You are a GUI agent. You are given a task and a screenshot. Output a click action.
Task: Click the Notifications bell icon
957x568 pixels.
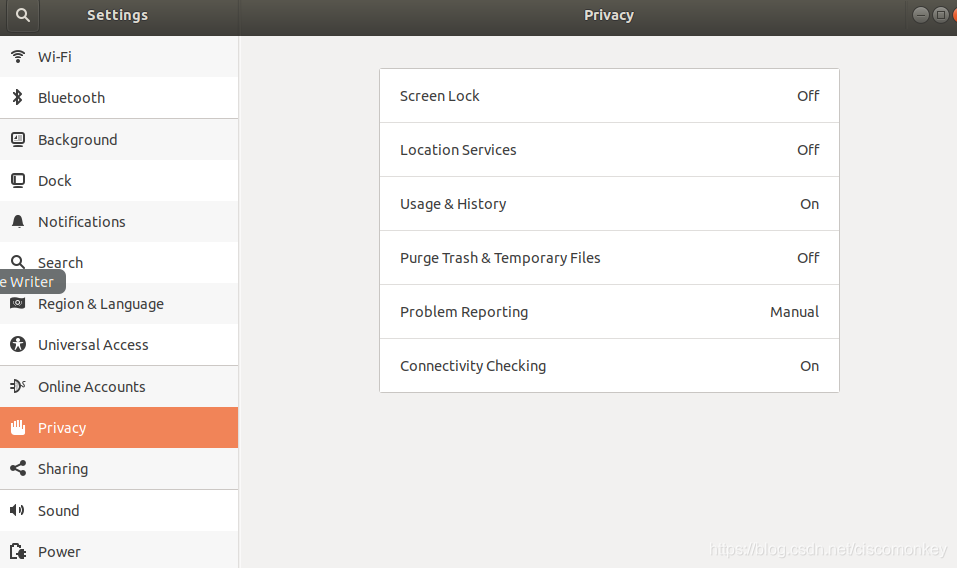coord(18,221)
